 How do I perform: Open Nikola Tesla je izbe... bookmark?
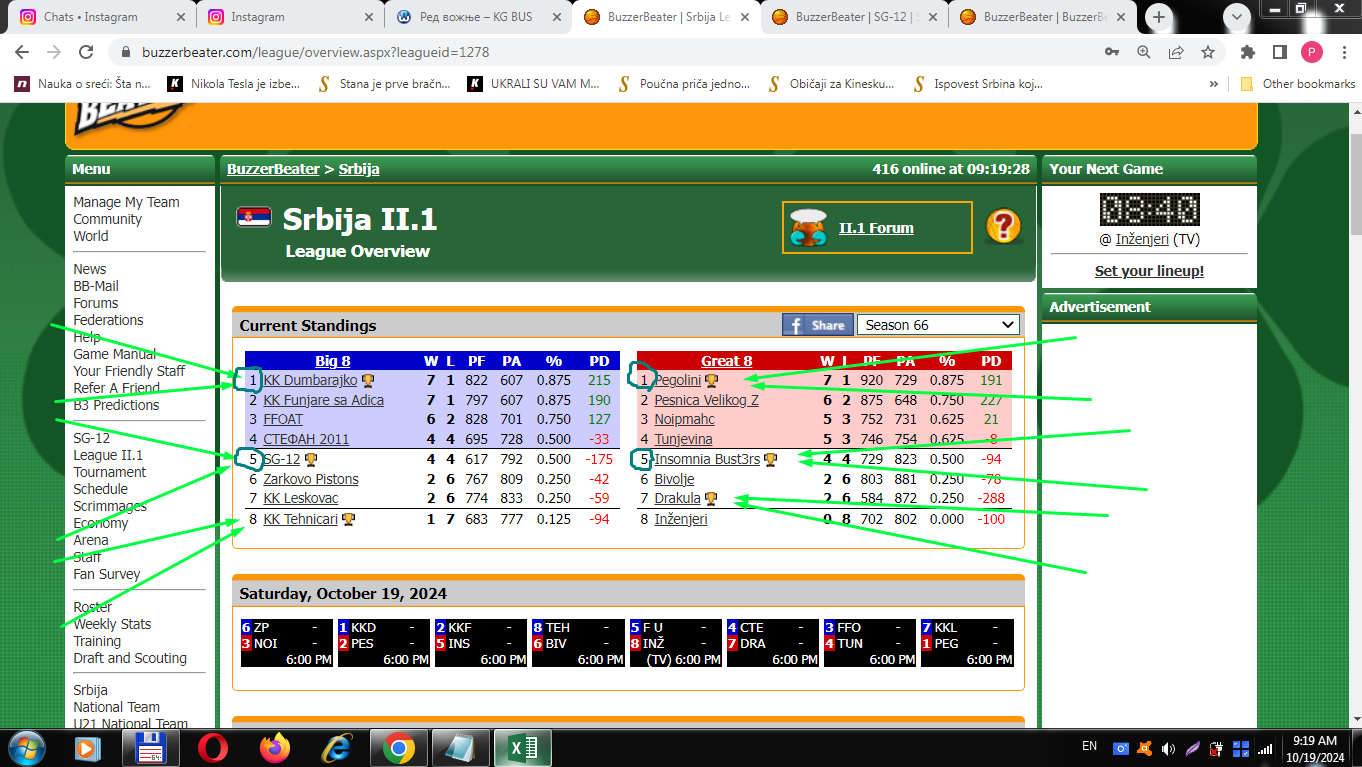coord(234,84)
